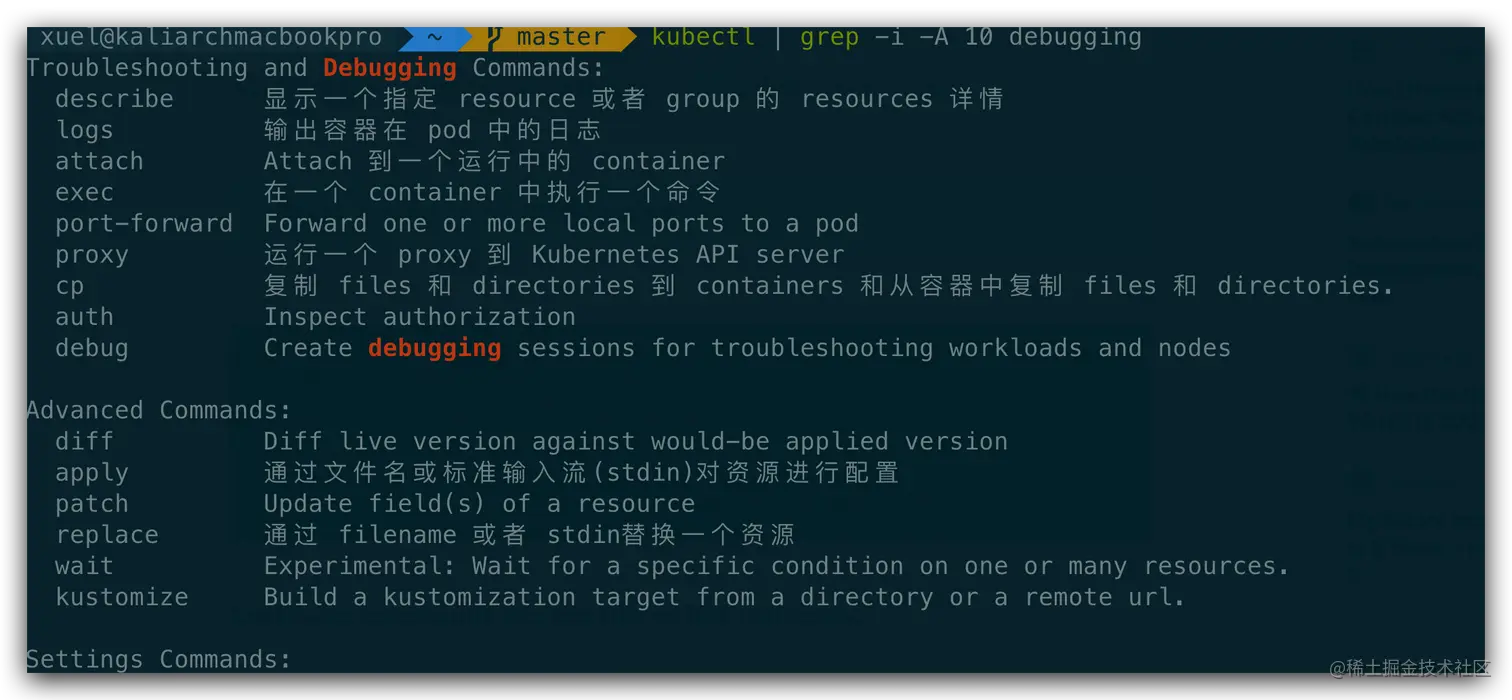The image size is (1512, 700).
Task: Select the diff command name
Action: [84, 441]
